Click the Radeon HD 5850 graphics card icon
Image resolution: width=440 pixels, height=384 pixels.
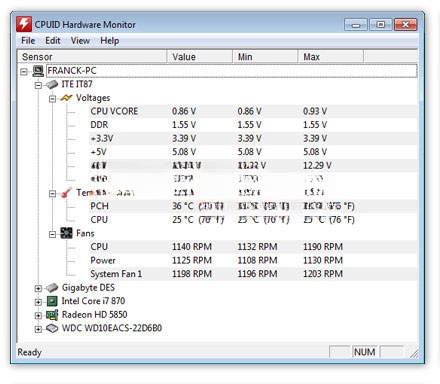point(52,315)
